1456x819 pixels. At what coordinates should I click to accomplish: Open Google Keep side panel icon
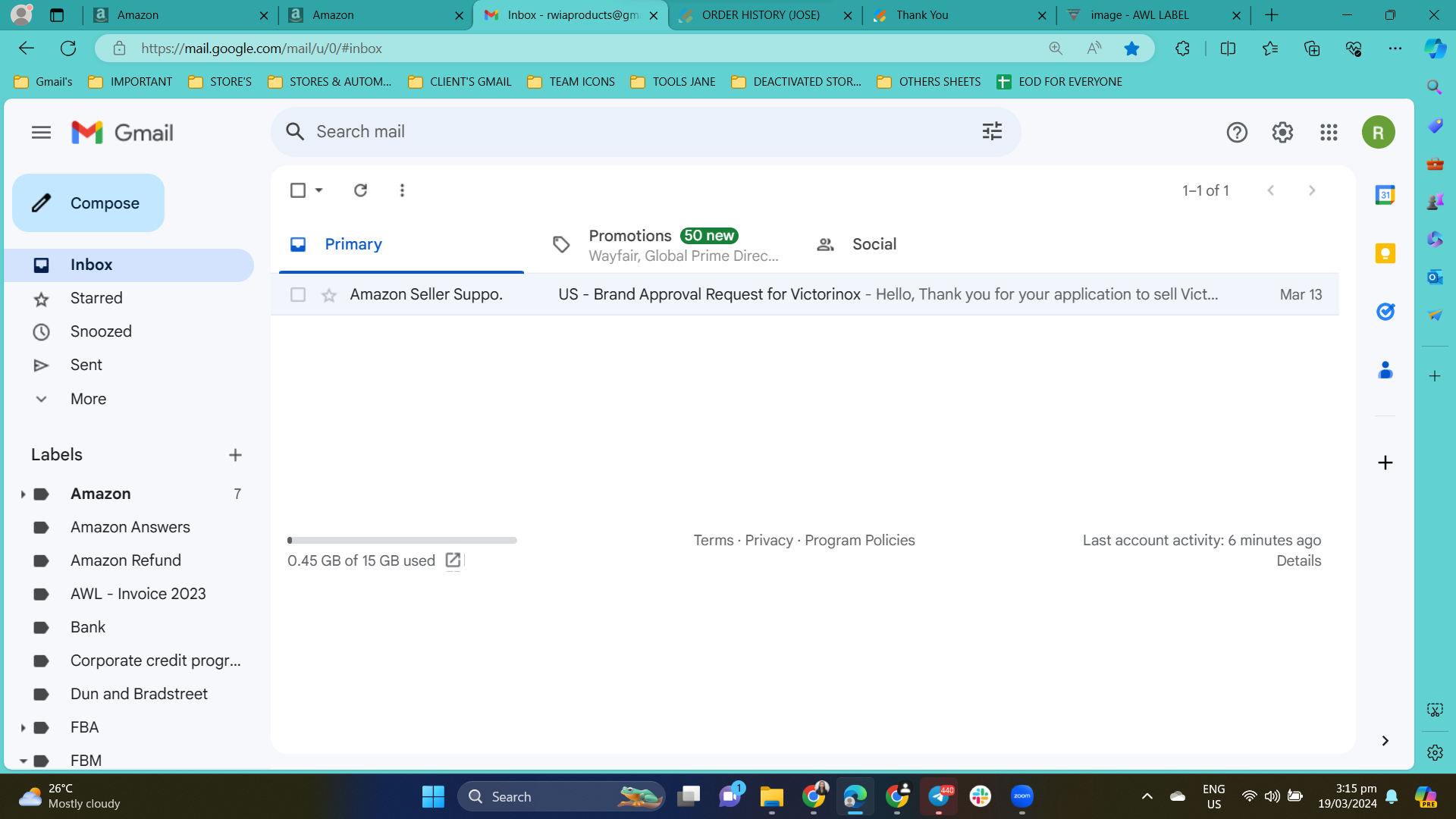(1385, 253)
